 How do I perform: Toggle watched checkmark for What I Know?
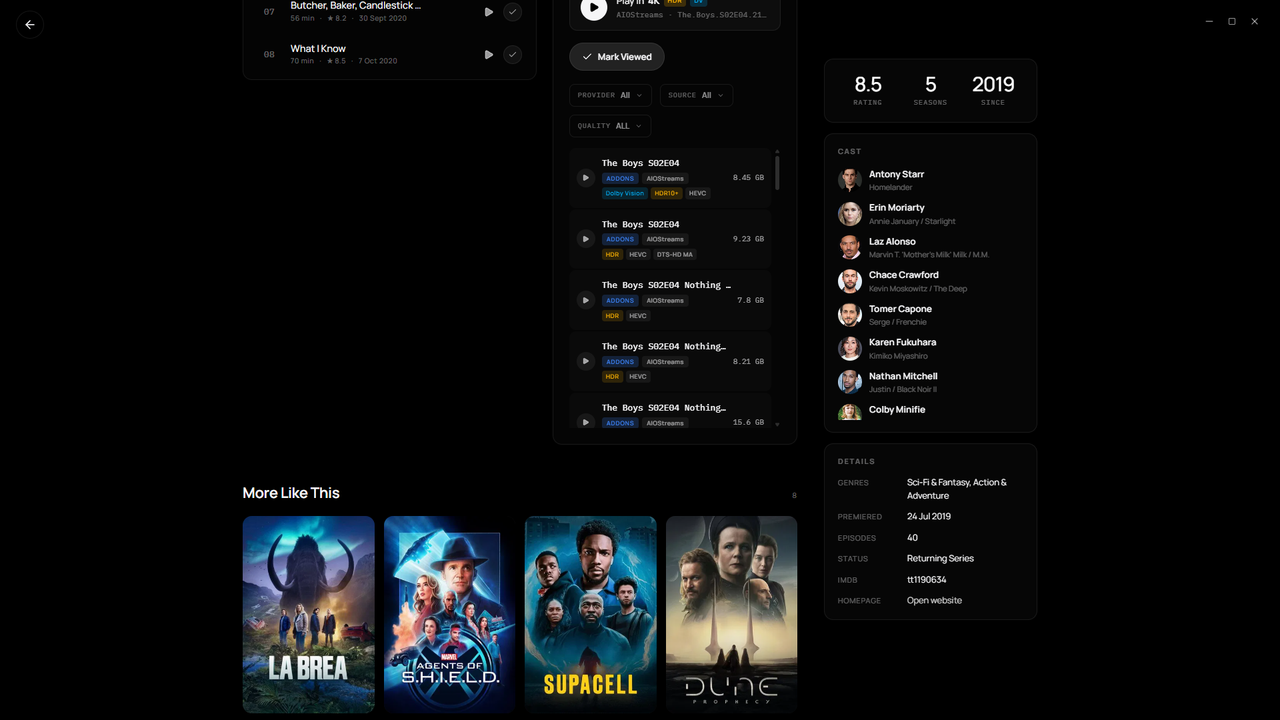tap(512, 55)
